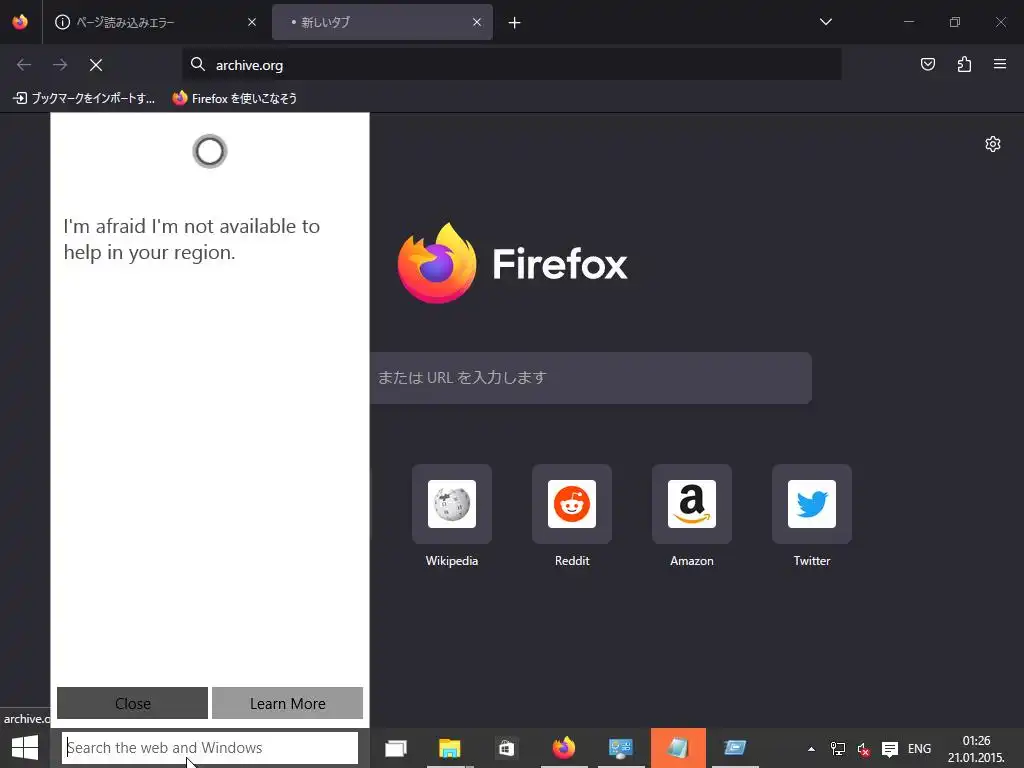Open the Firefox hamburger application menu

click(1000, 64)
